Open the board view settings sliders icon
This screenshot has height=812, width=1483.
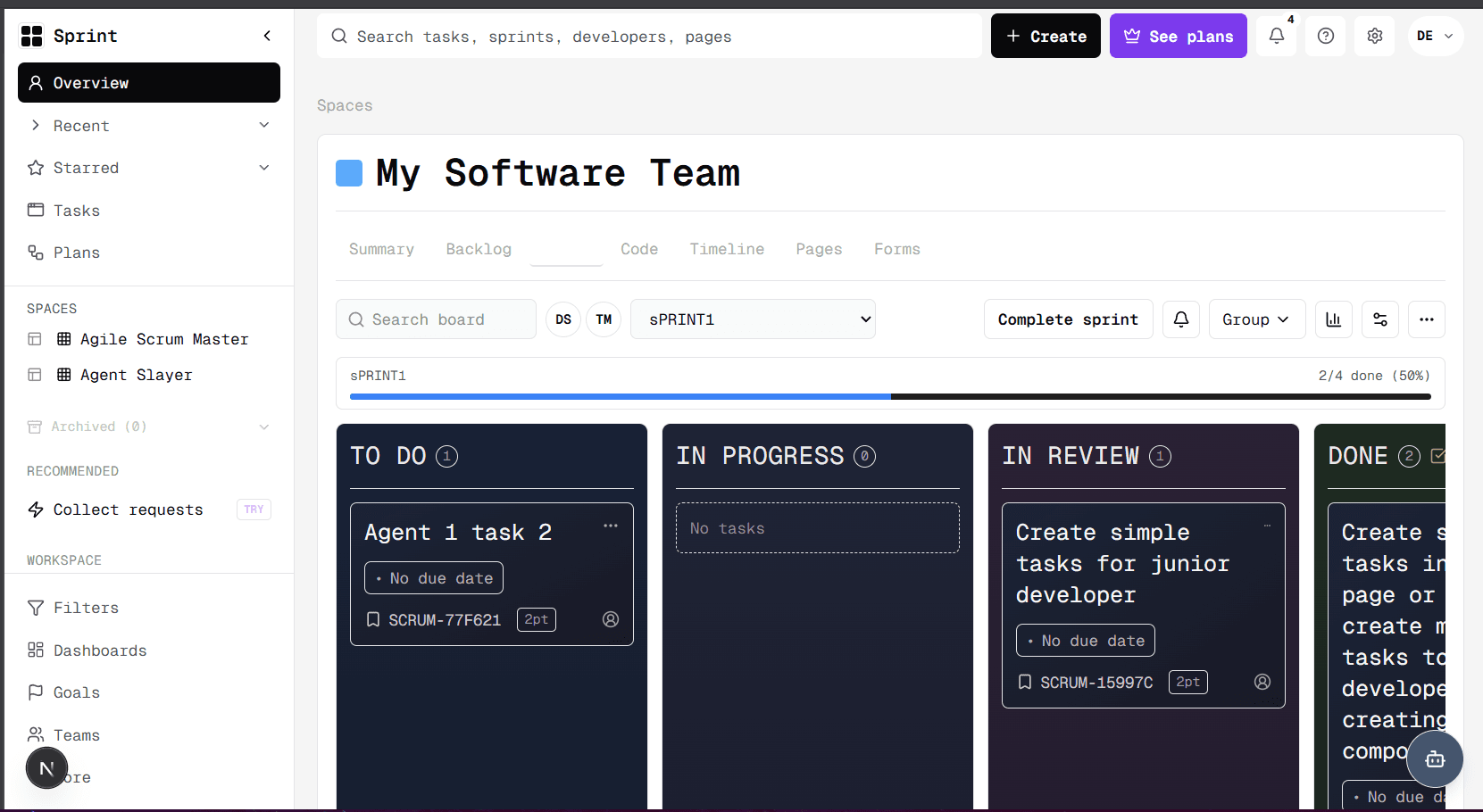pyautogui.click(x=1380, y=319)
